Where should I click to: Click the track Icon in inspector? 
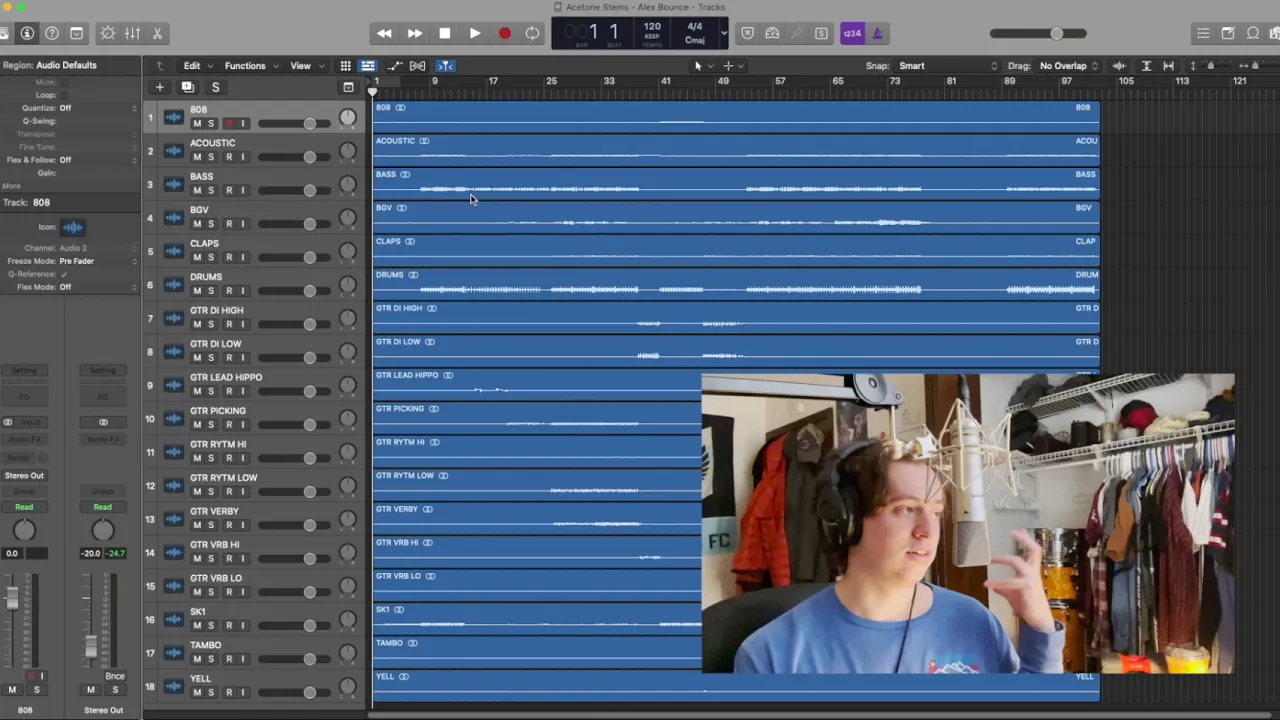[x=72, y=227]
